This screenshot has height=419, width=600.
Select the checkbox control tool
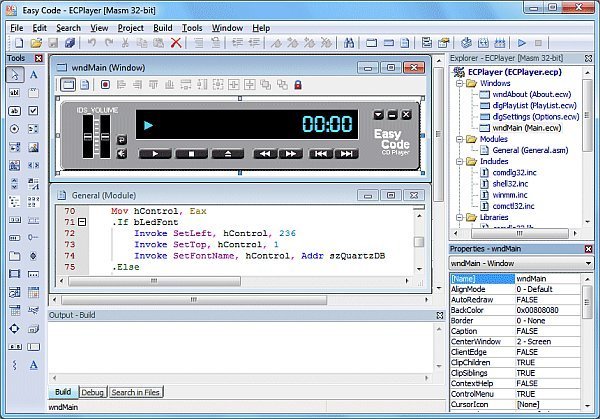(x=33, y=111)
